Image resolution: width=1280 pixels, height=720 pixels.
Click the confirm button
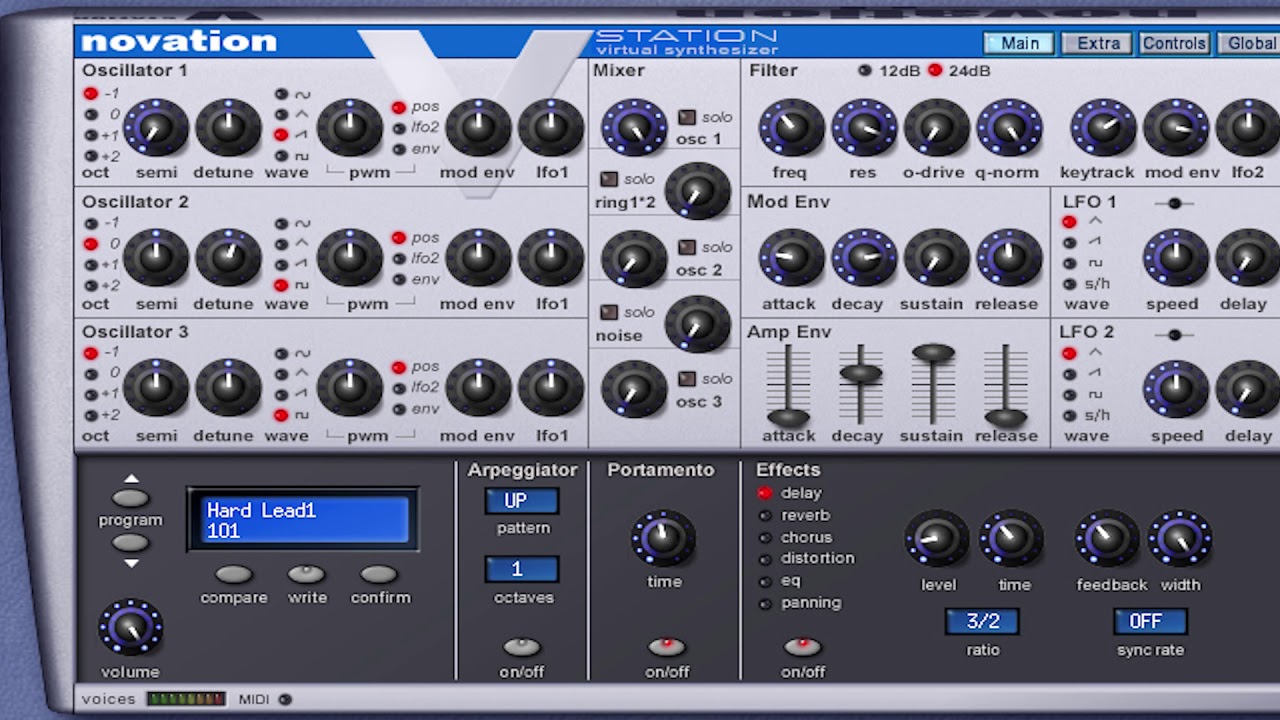379,574
